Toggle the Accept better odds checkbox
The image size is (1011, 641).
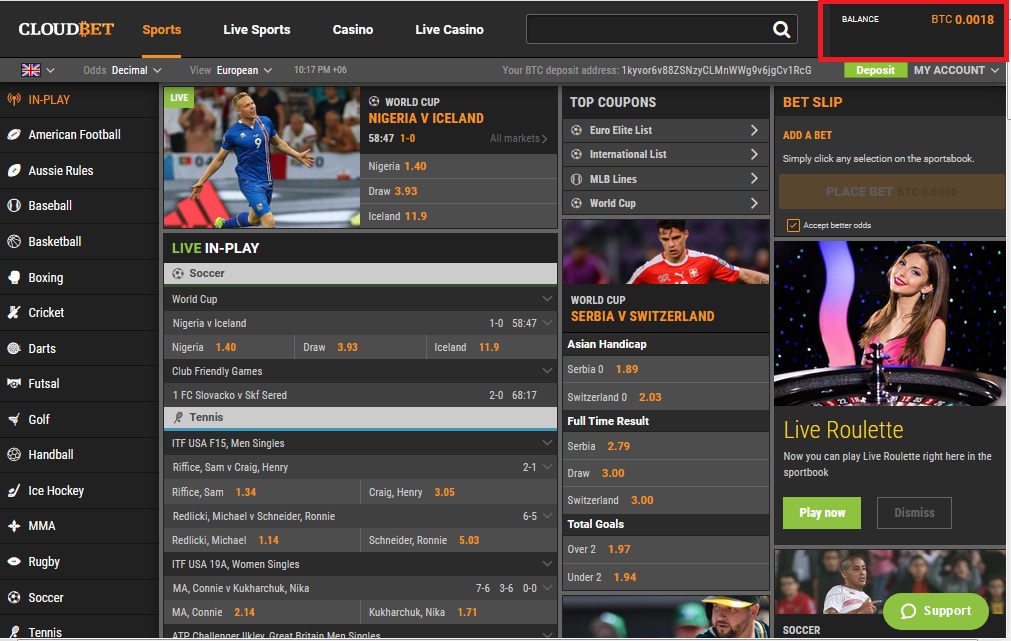793,225
